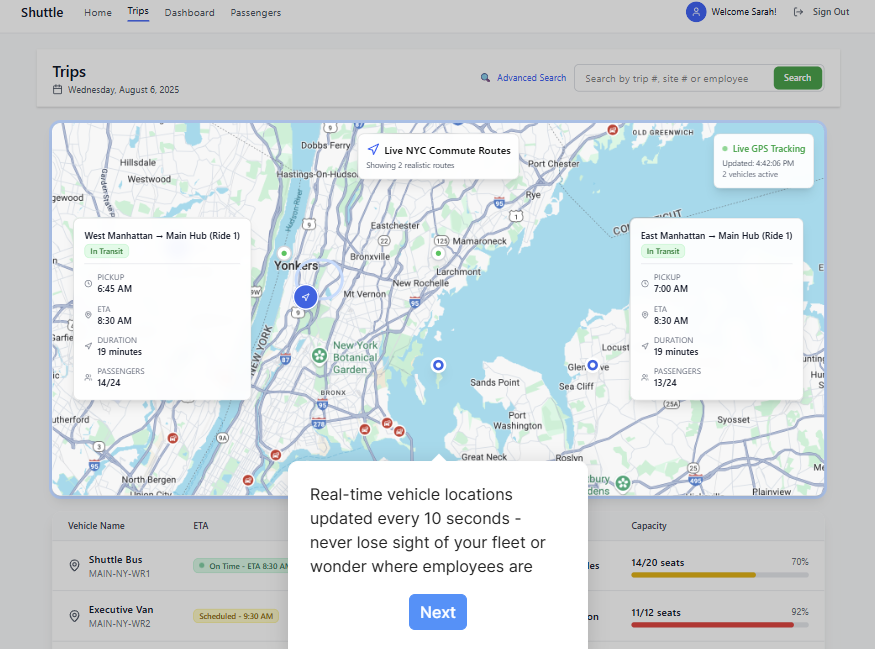Click the ETA pin icon on the West Manhattan card
The height and width of the screenshot is (649, 875).
[88, 315]
